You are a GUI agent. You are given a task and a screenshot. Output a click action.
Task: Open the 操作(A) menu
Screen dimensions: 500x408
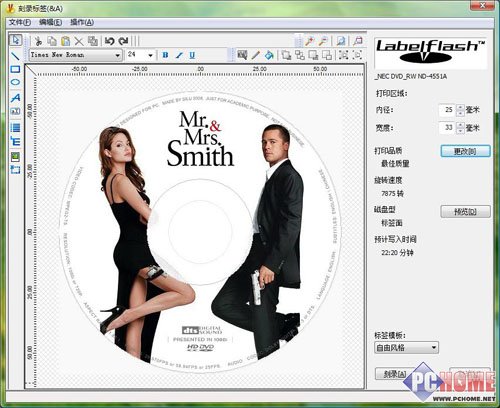[x=82, y=22]
